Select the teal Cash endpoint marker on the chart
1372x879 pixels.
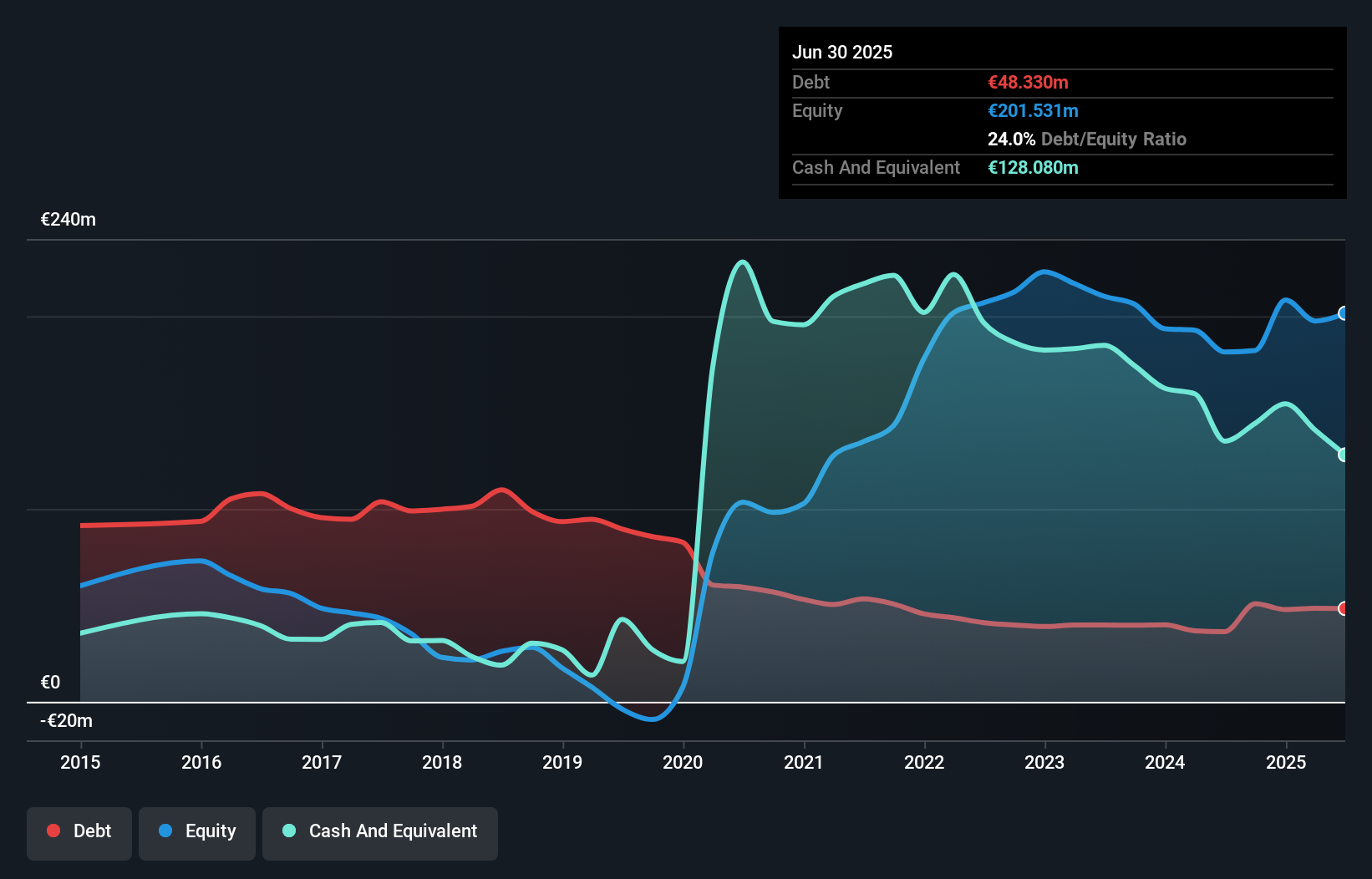tap(1344, 455)
